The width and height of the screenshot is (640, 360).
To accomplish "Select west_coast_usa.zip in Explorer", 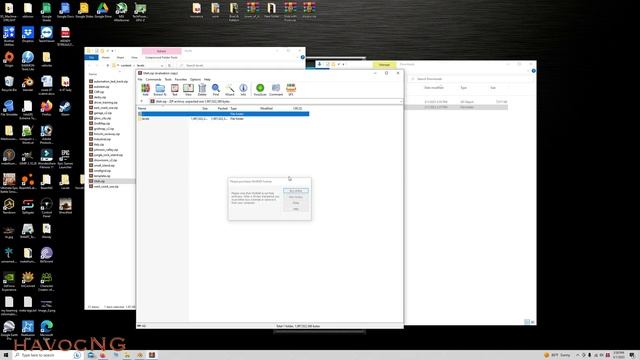I will pyautogui.click(x=104, y=187).
